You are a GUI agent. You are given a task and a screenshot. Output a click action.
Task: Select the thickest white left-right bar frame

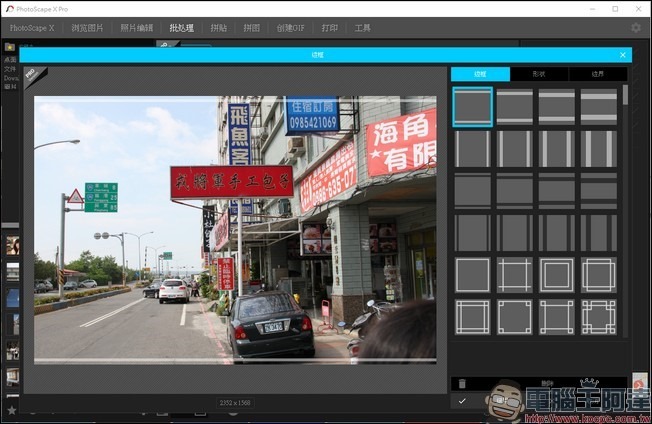coord(598,149)
